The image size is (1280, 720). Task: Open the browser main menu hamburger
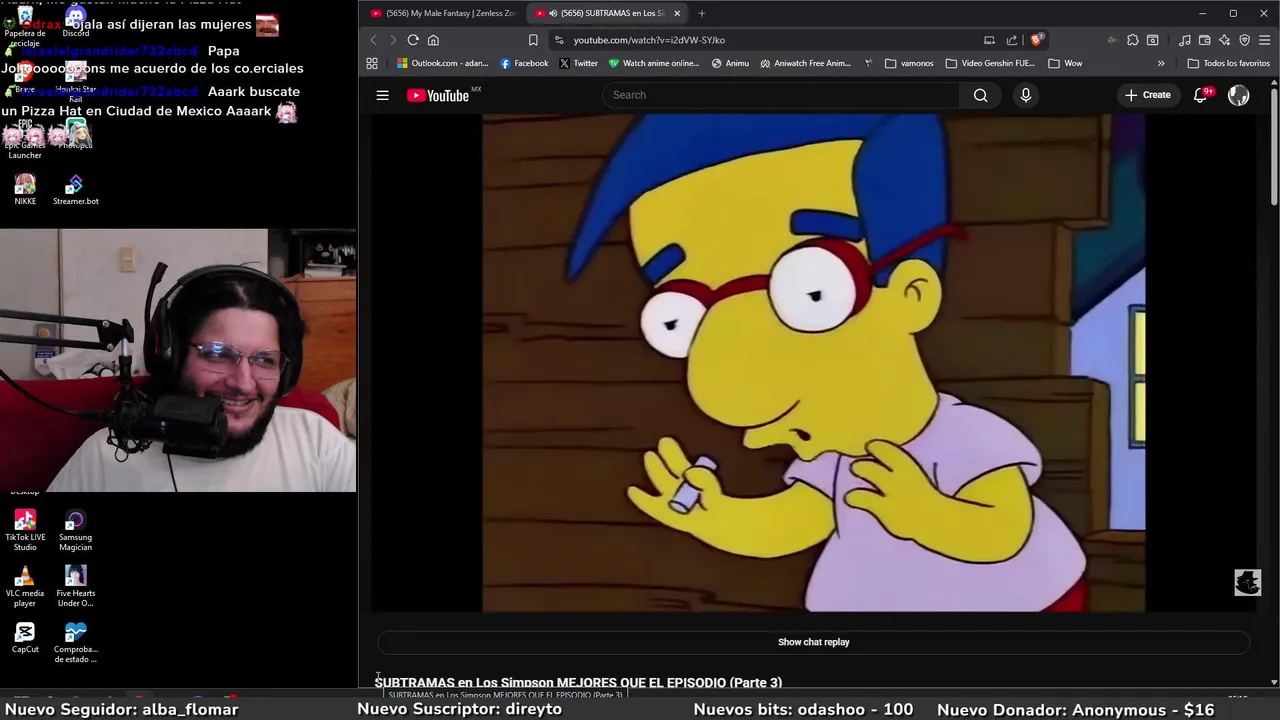(x=1265, y=40)
